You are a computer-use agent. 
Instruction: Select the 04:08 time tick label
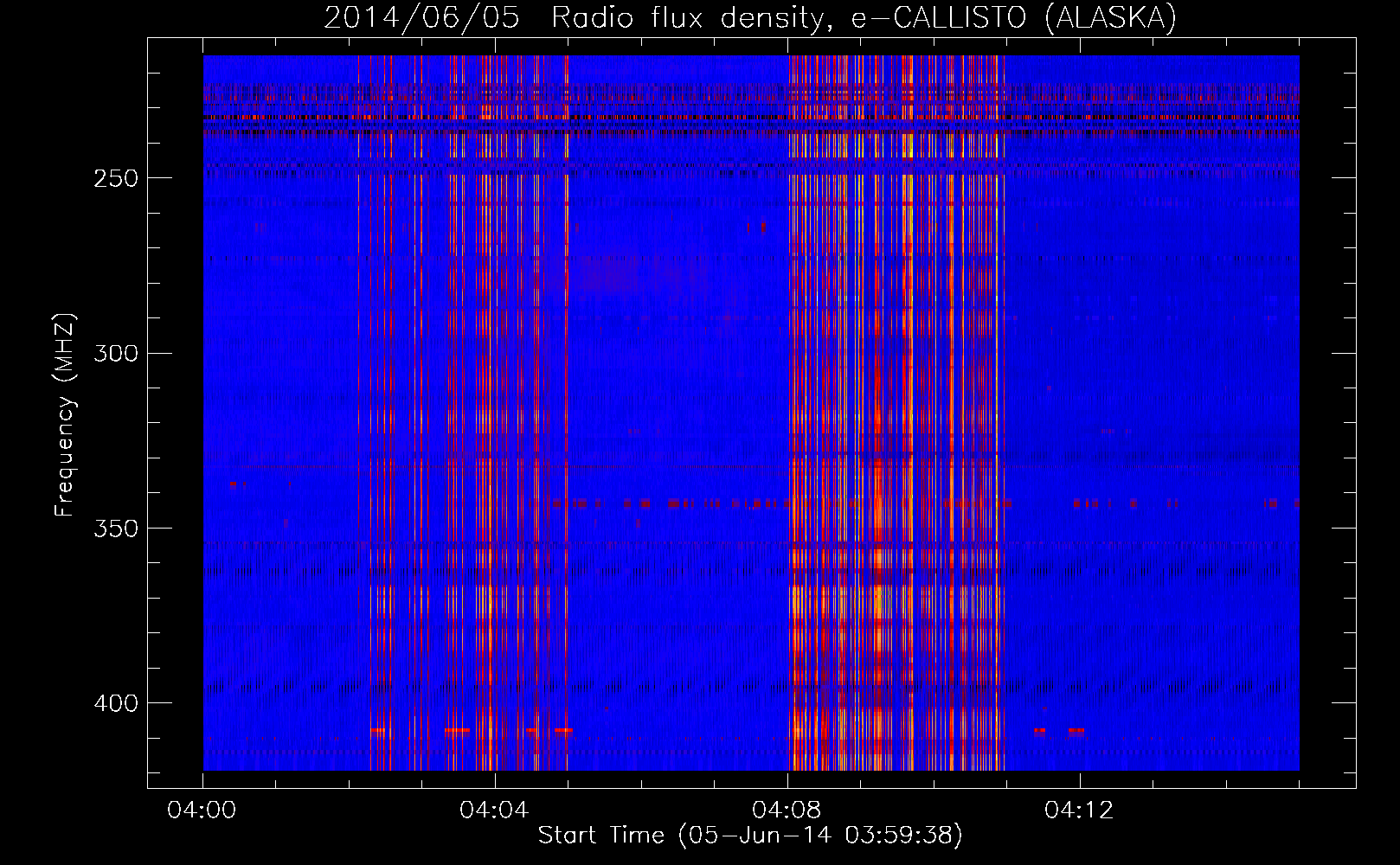(787, 811)
